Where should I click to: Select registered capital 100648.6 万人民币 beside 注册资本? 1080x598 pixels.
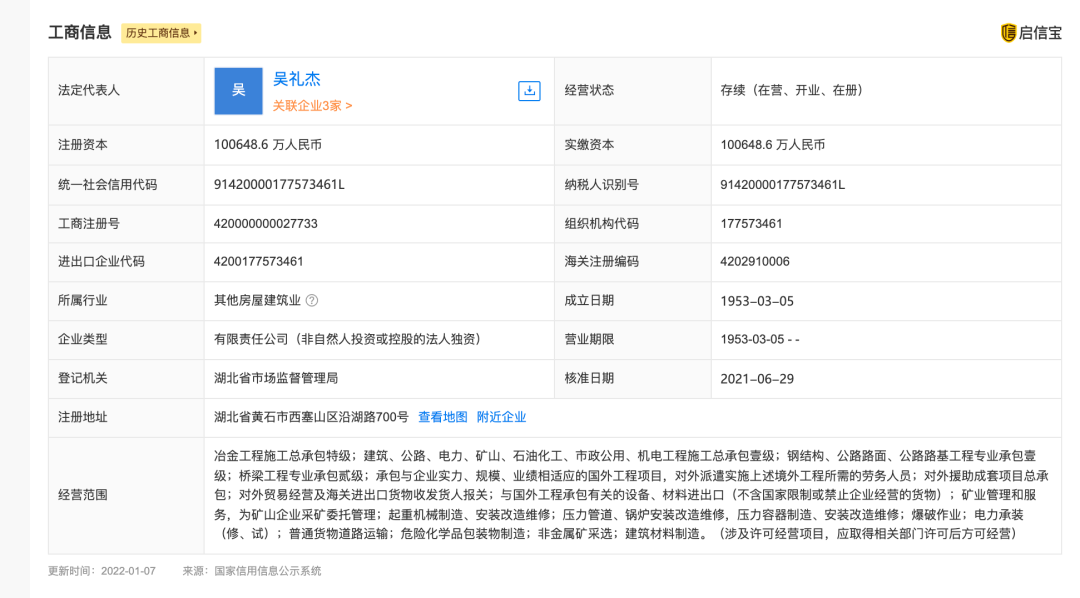pyautogui.click(x=268, y=145)
